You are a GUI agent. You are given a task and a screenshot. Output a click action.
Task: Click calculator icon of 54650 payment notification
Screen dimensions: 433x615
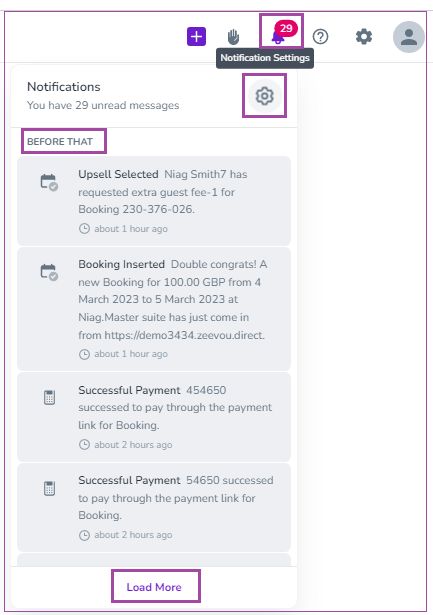pyautogui.click(x=49, y=488)
